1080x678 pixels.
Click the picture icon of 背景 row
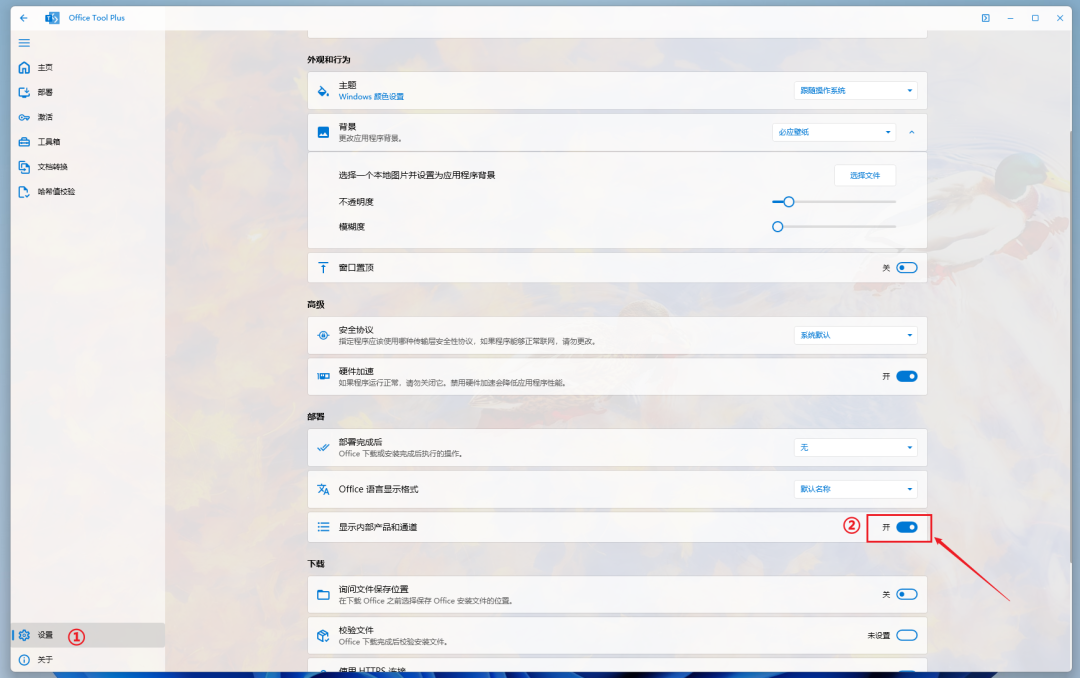[x=323, y=132]
